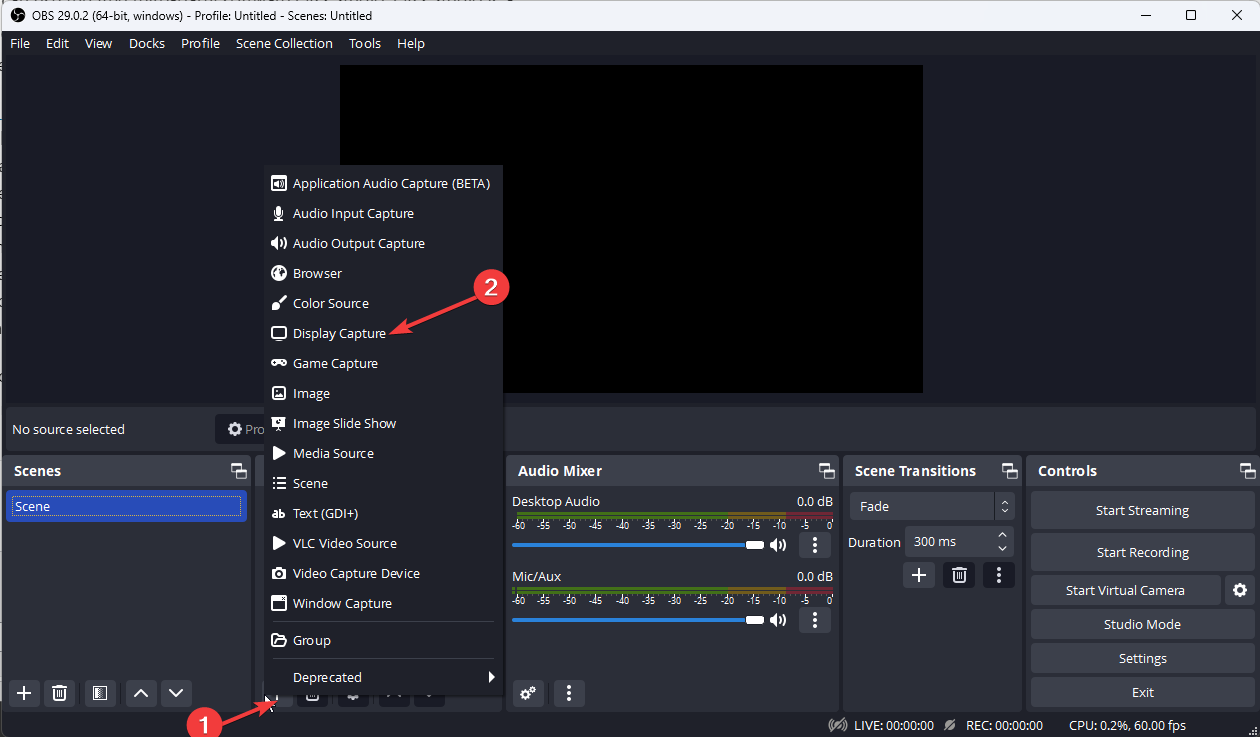Mute Mic/Aux speaker icon

(x=778, y=620)
